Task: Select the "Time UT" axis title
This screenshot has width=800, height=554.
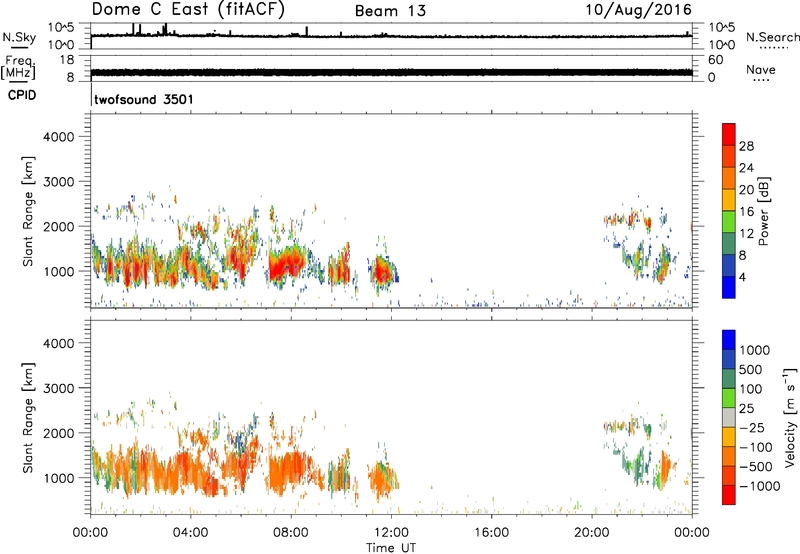Action: (x=391, y=548)
